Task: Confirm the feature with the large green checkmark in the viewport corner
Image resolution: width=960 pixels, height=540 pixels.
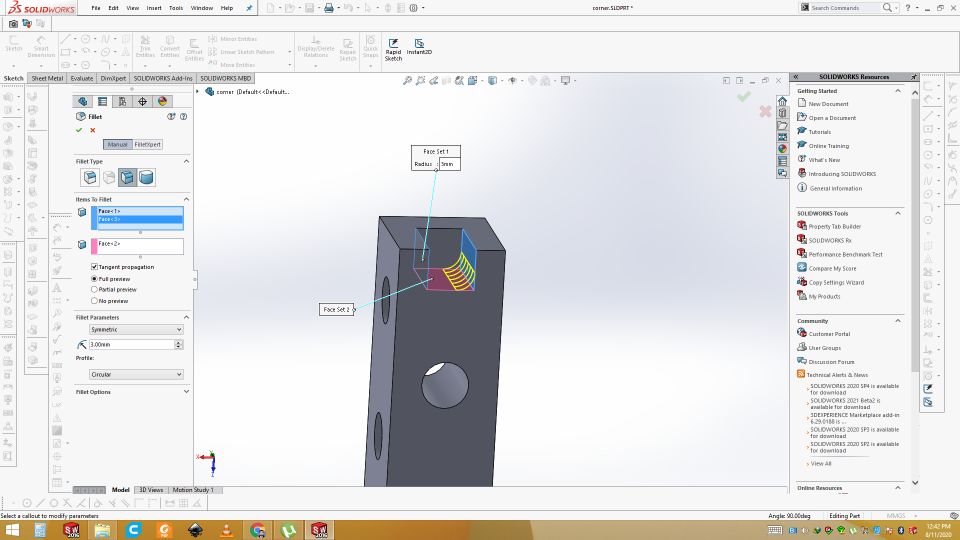Action: tap(744, 96)
